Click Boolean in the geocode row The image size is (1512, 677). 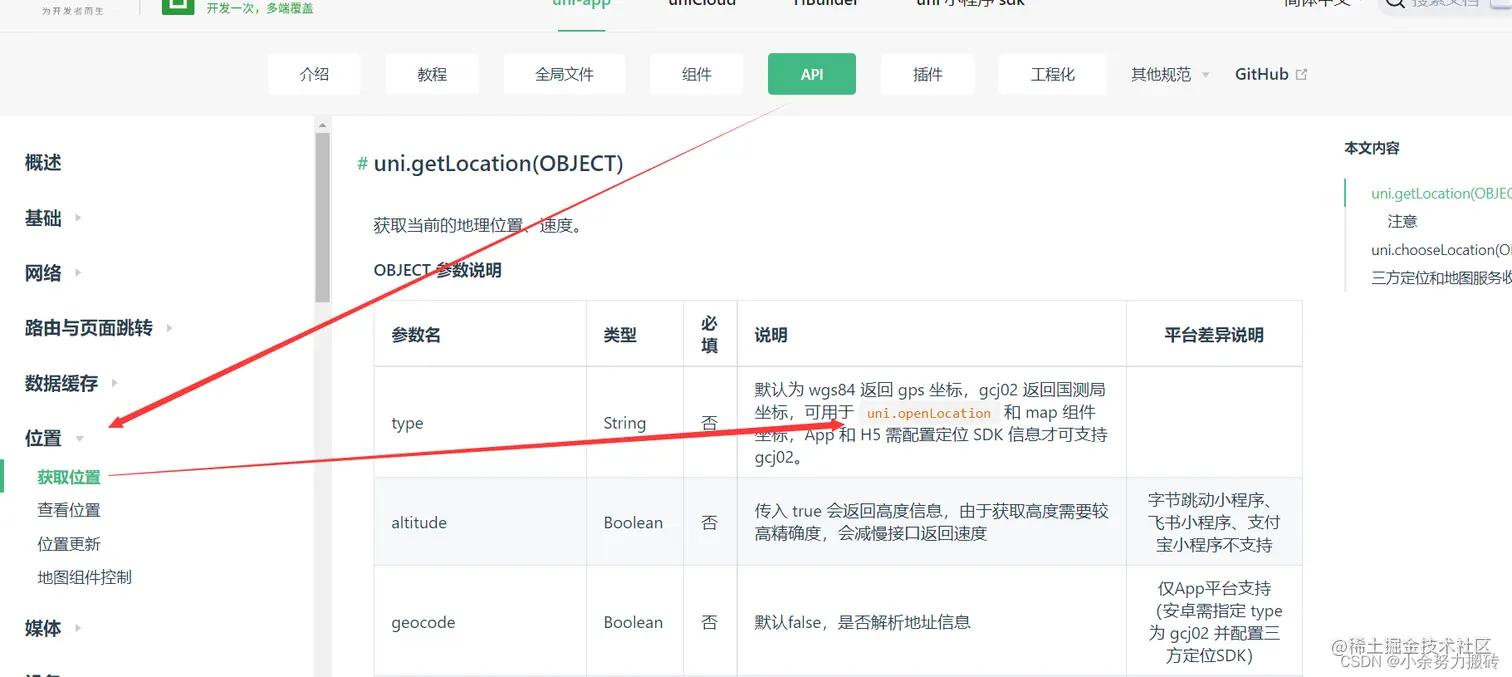coord(633,622)
